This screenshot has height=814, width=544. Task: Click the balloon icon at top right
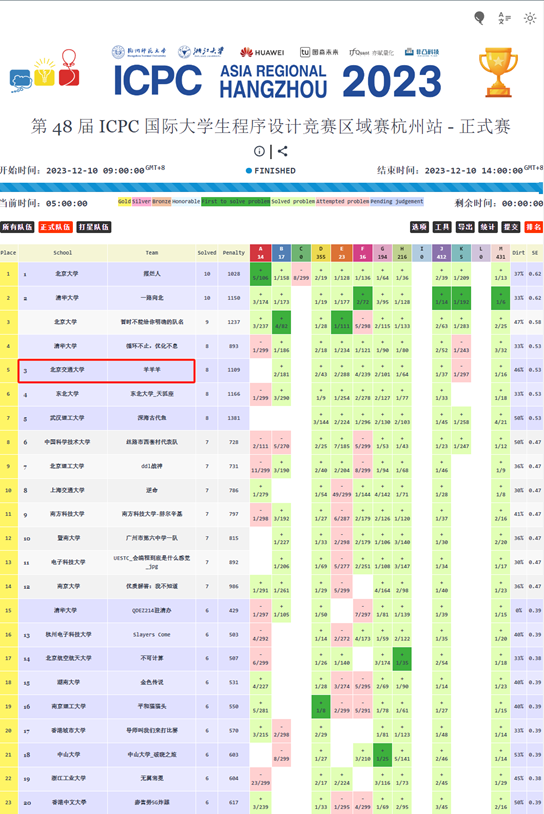479,18
